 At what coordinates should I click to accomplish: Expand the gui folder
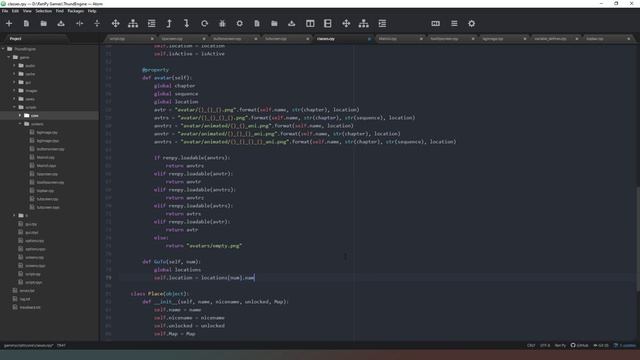[x=14, y=82]
